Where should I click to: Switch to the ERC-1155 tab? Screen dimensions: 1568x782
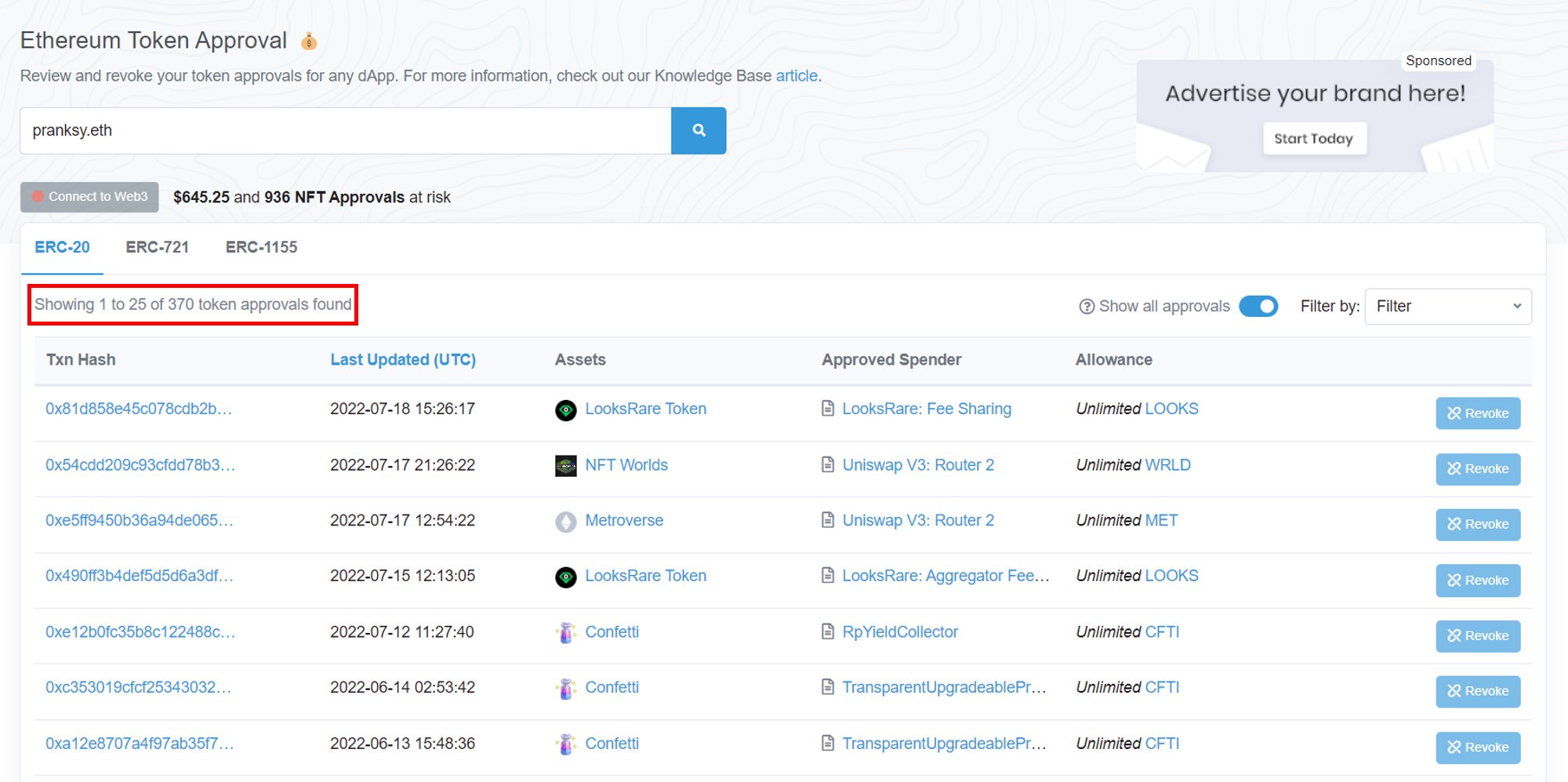click(261, 247)
